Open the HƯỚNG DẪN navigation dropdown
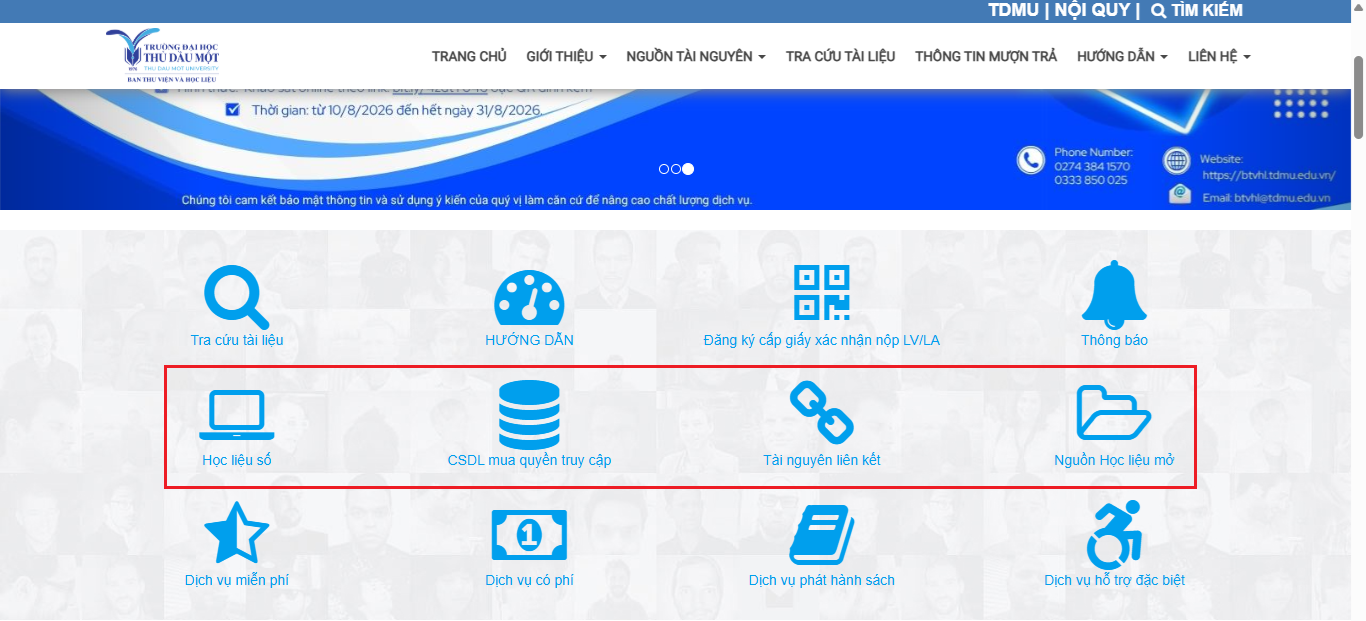The image size is (1366, 621). click(1122, 56)
